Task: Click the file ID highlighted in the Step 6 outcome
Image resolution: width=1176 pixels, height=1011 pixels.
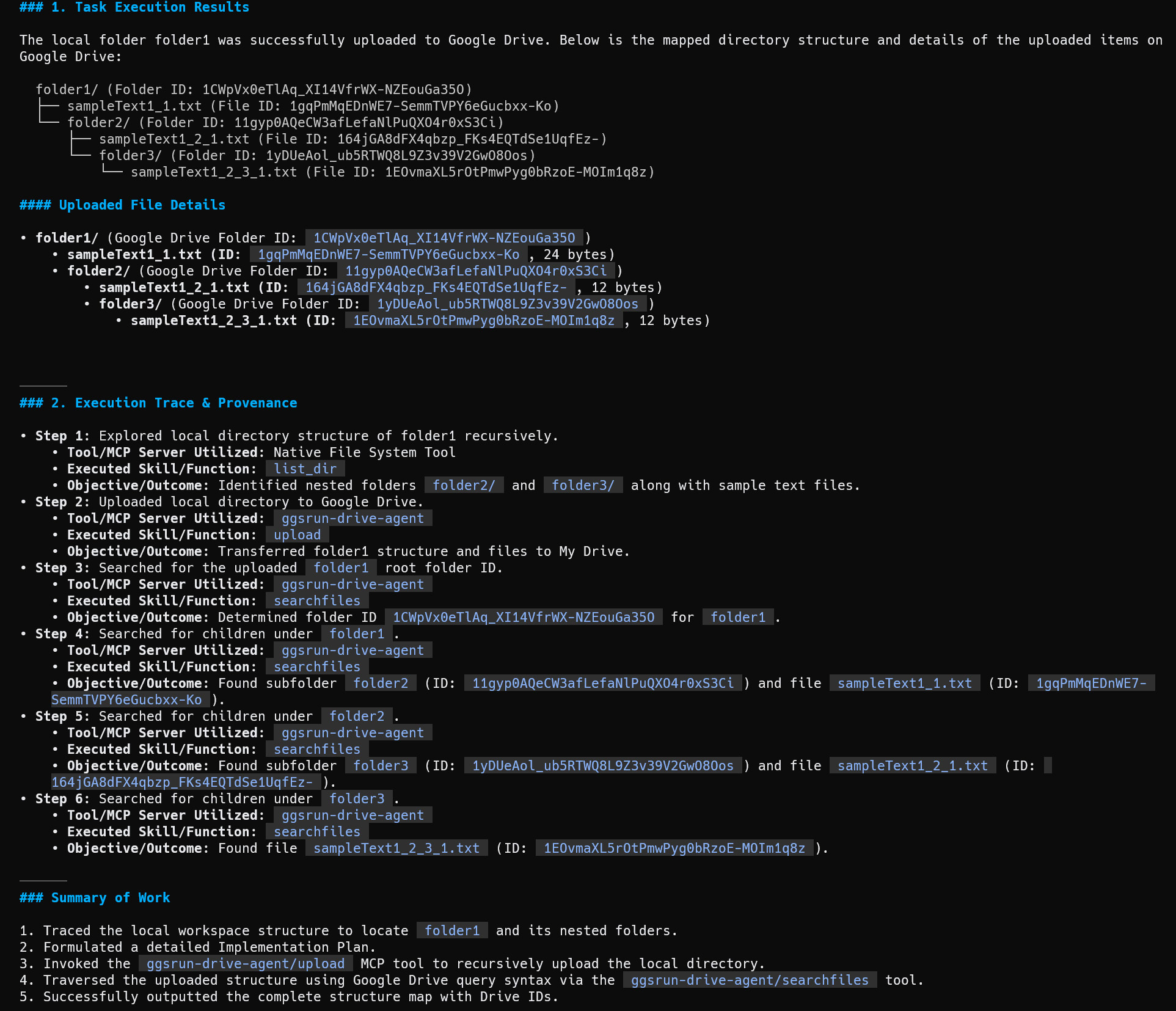Action: point(674,849)
